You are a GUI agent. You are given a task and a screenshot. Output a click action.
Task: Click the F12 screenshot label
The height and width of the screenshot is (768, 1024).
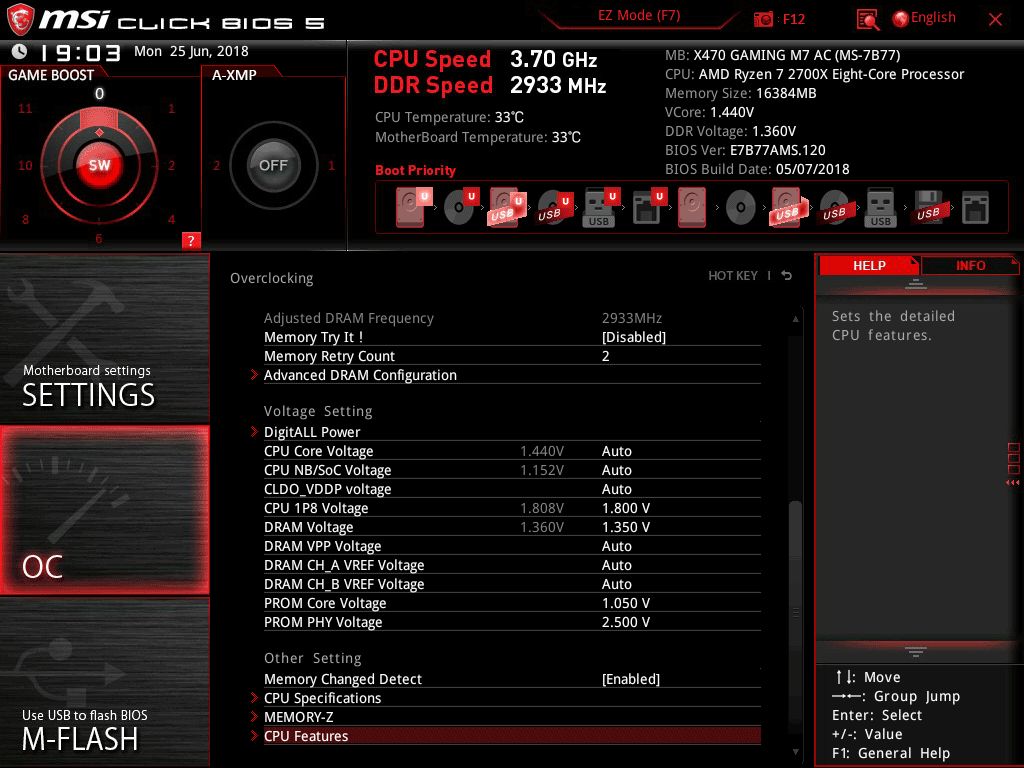click(793, 20)
